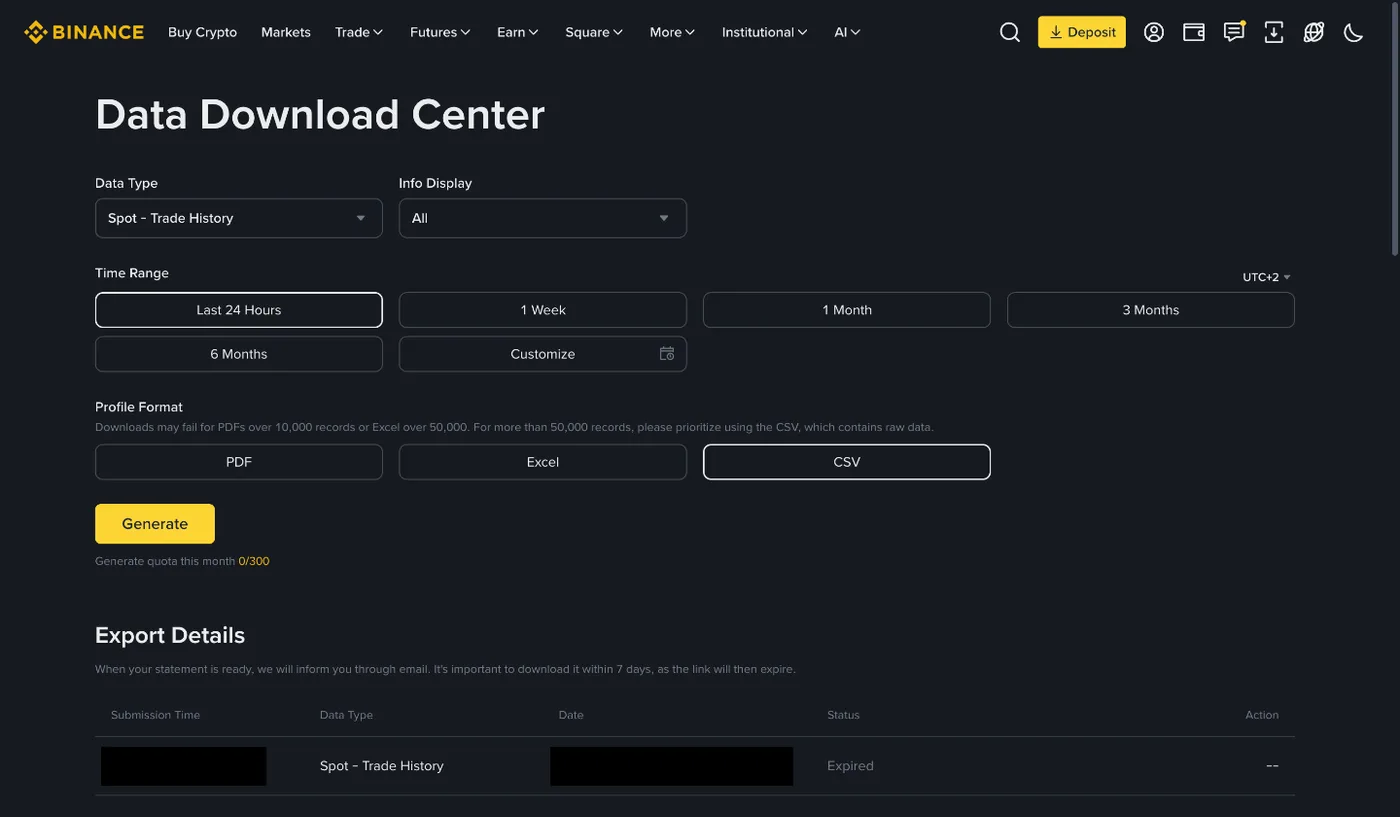Click the page vertical scrollbar
This screenshot has width=1400, height=817.
pos(1394,130)
